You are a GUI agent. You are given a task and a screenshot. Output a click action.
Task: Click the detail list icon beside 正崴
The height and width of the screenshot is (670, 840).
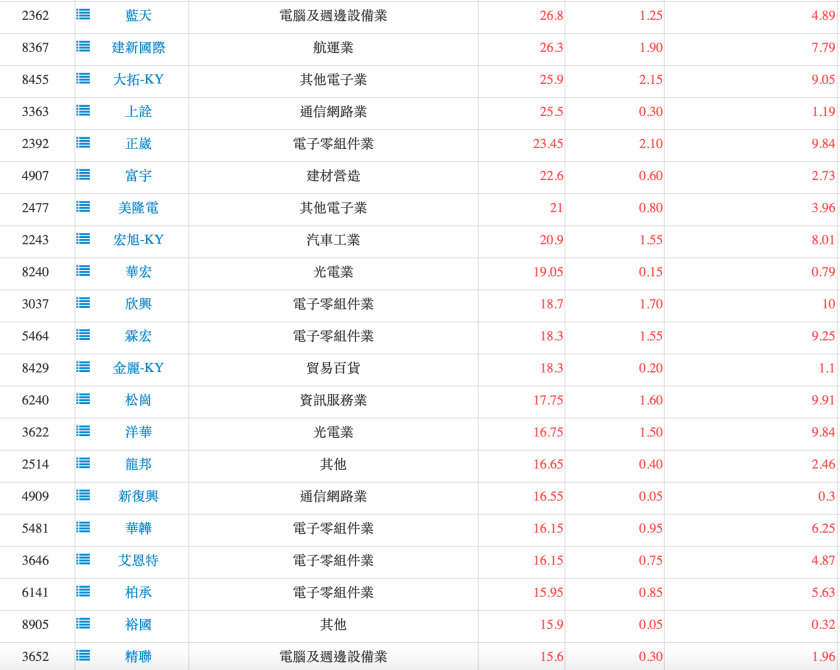click(x=84, y=144)
